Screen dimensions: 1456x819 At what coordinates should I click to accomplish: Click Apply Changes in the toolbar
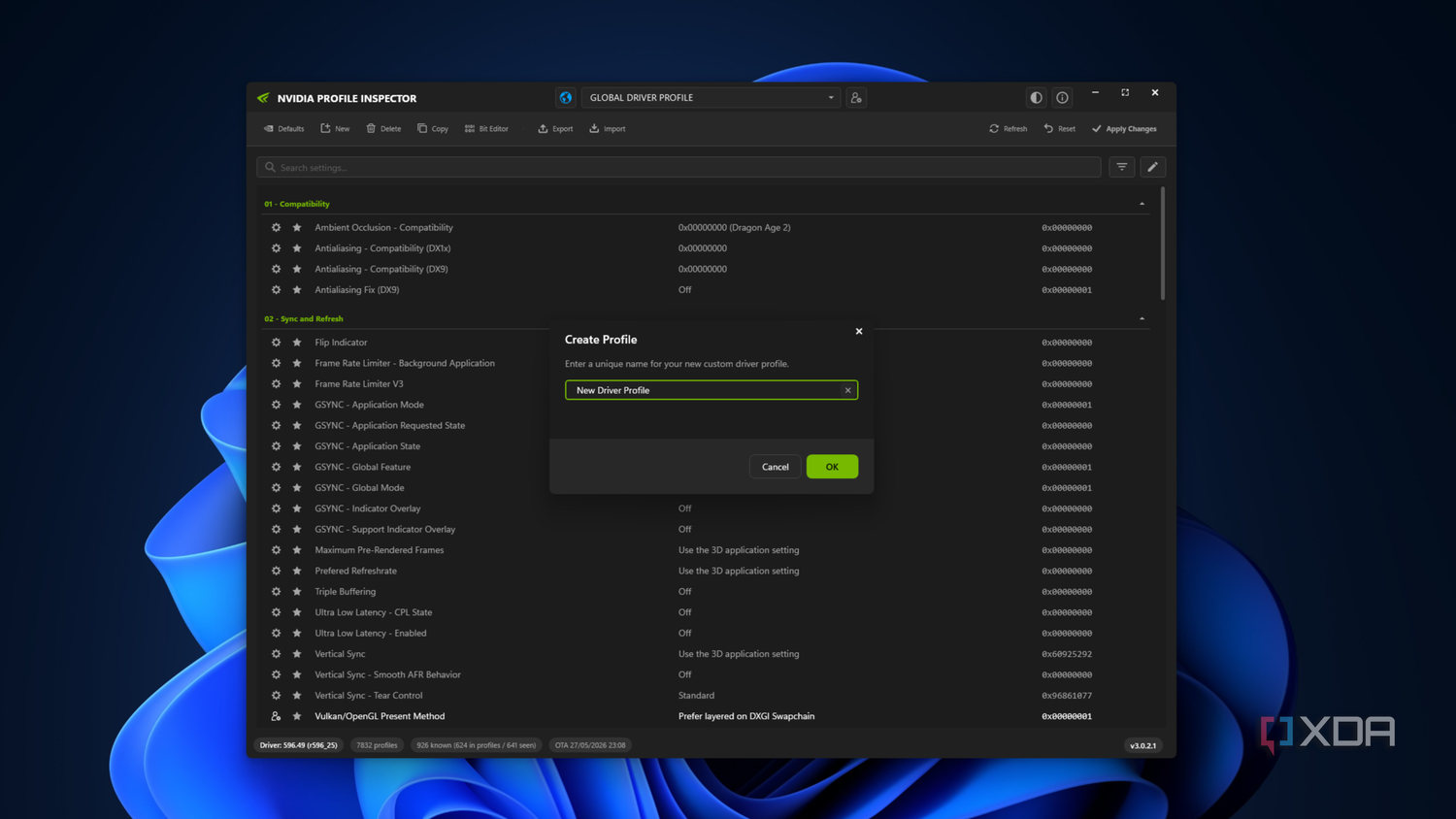coord(1124,129)
